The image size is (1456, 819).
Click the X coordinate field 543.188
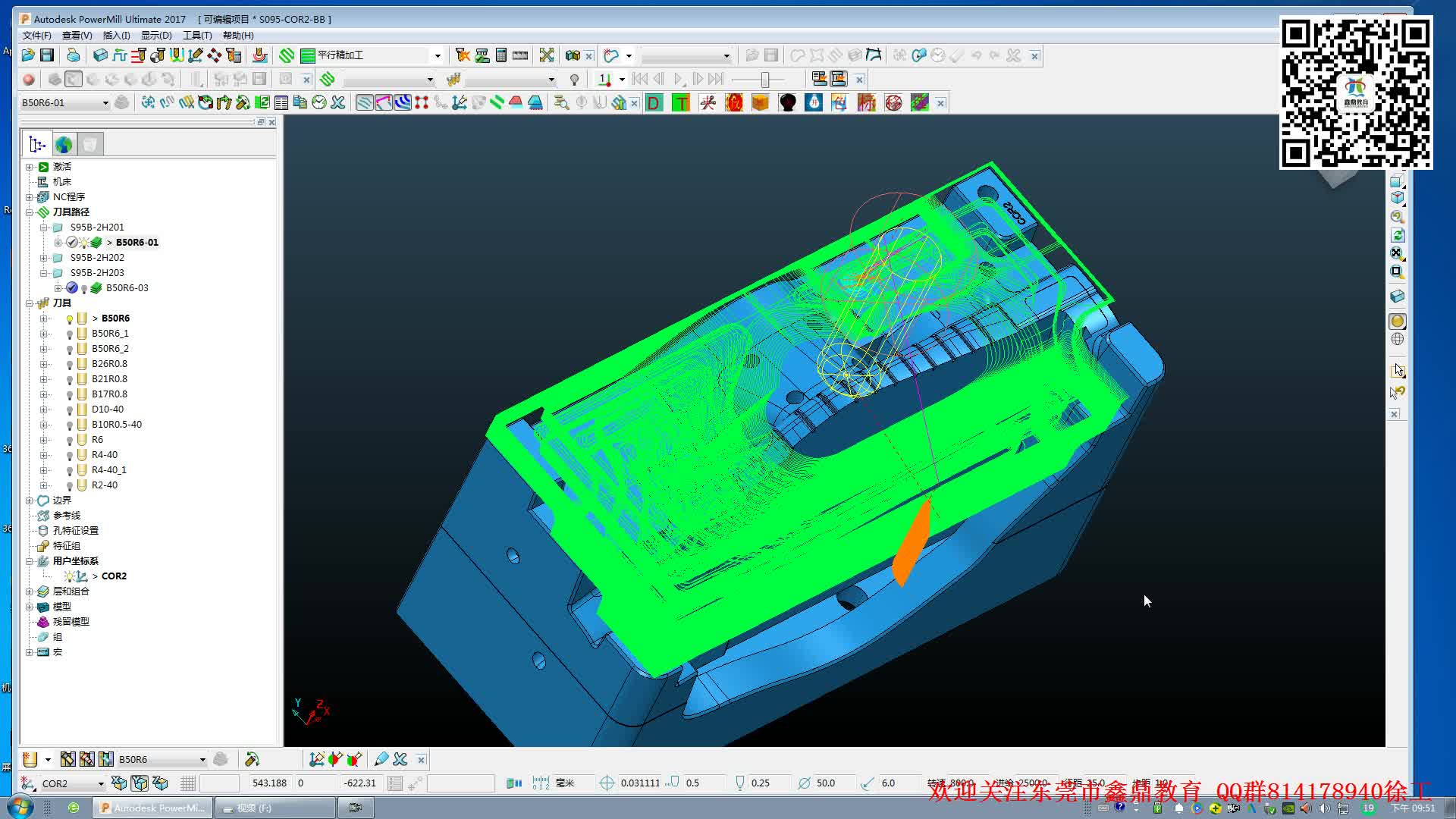(x=269, y=783)
